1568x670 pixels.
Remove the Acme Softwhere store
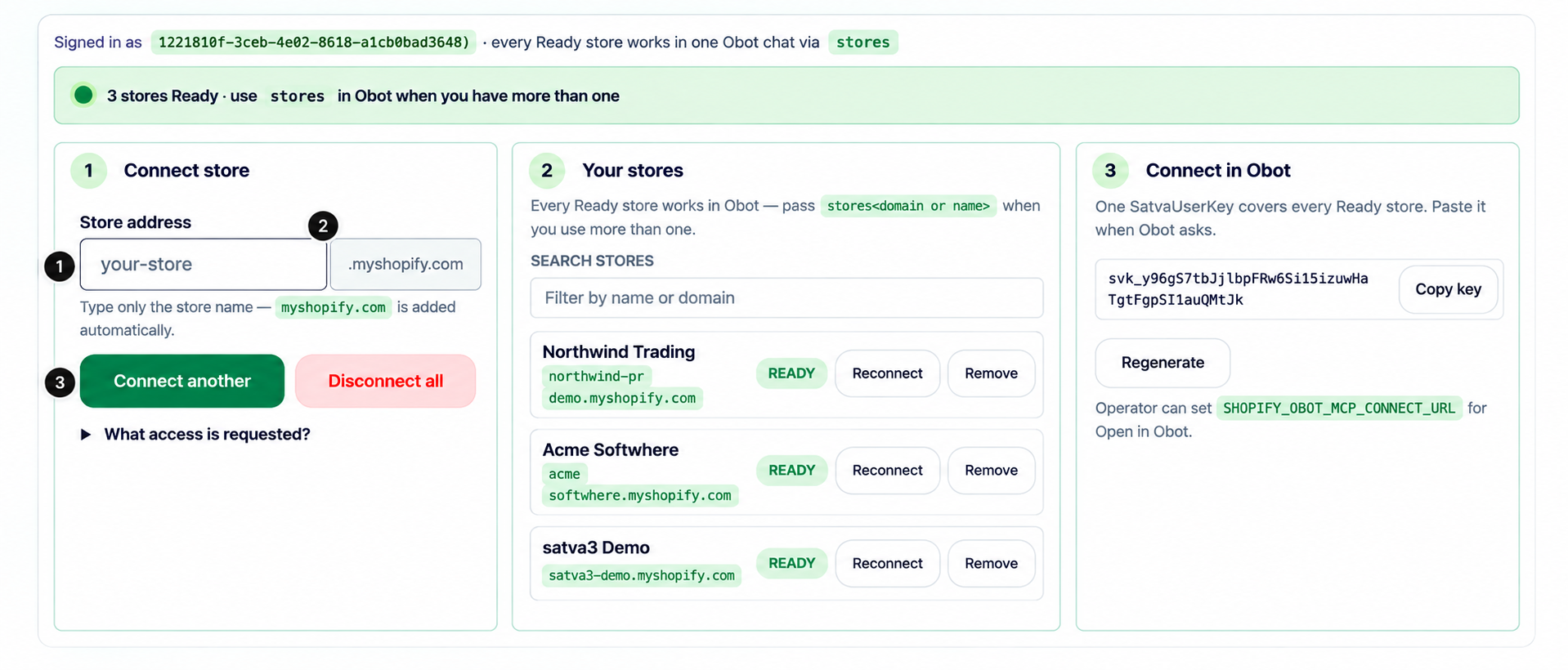point(991,471)
